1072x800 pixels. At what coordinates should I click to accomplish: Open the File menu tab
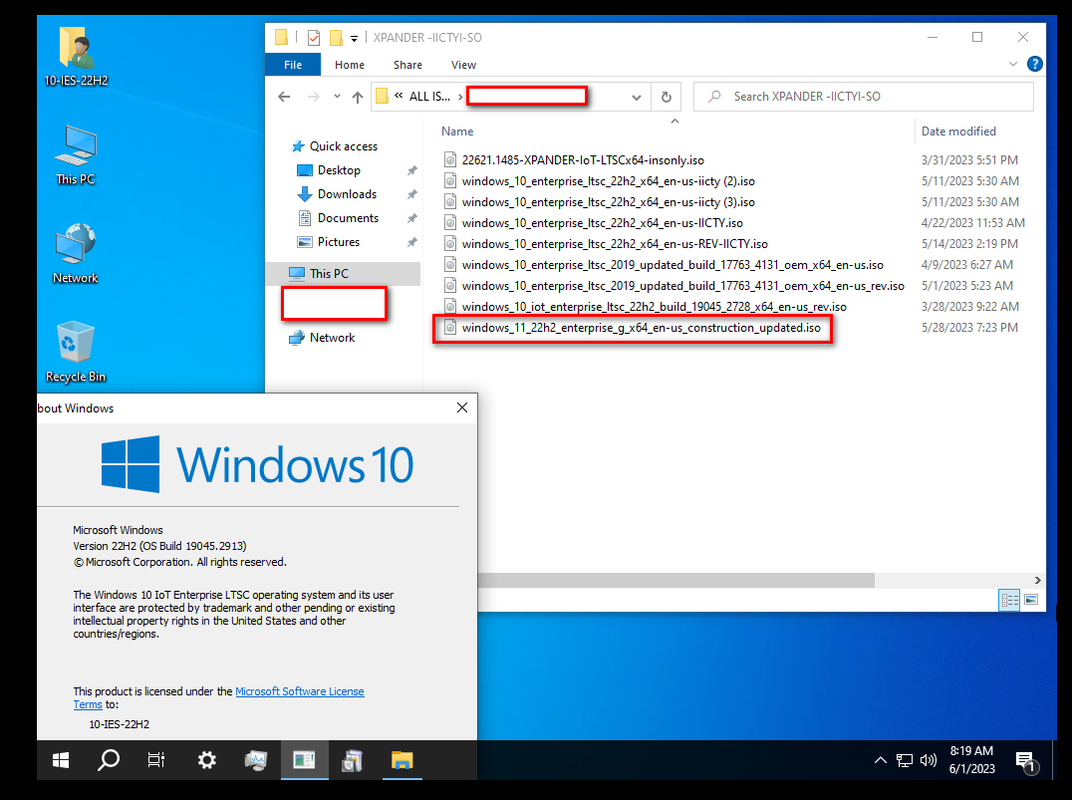point(293,65)
